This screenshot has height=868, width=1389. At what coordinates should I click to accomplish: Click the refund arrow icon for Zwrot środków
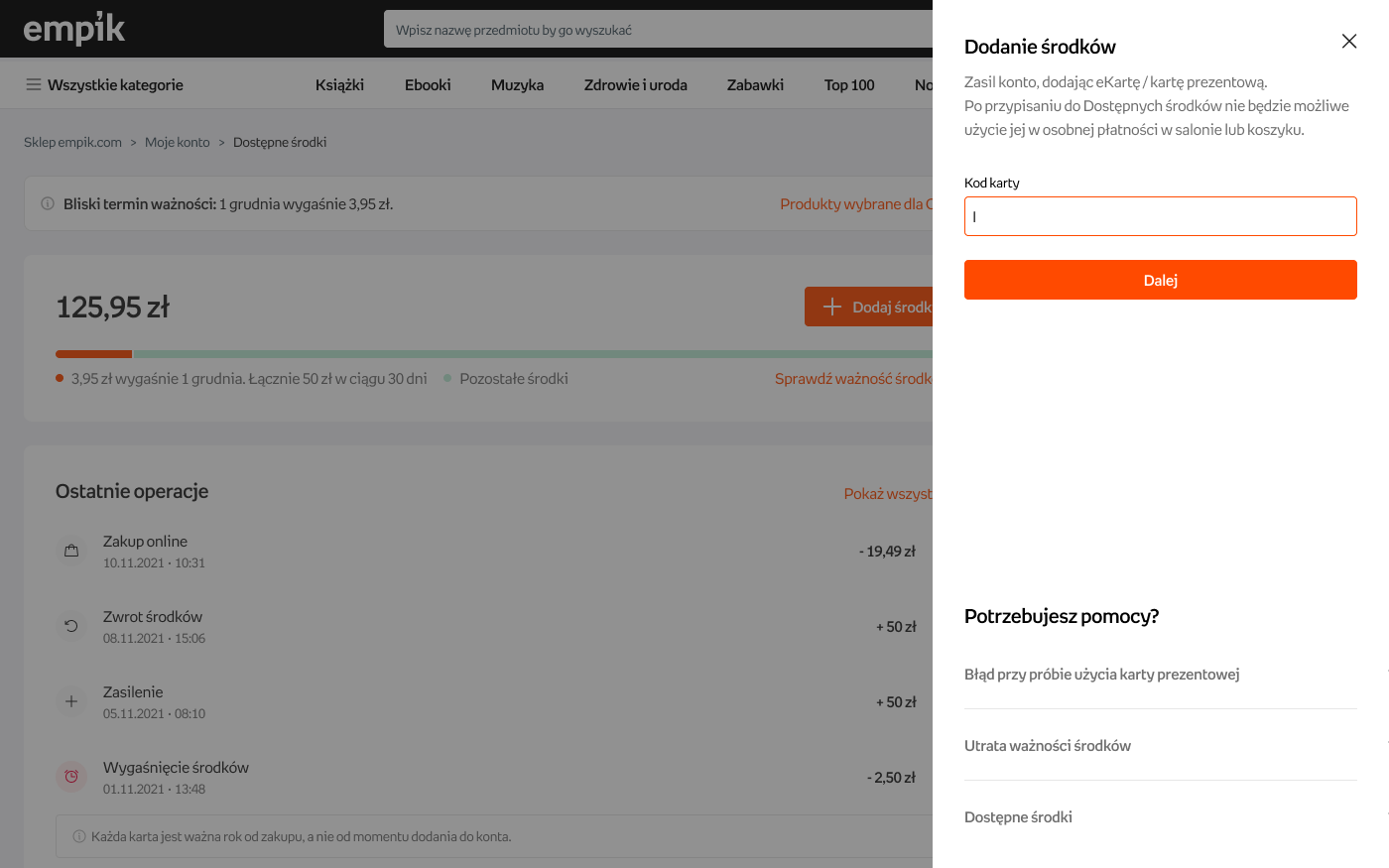point(71,626)
